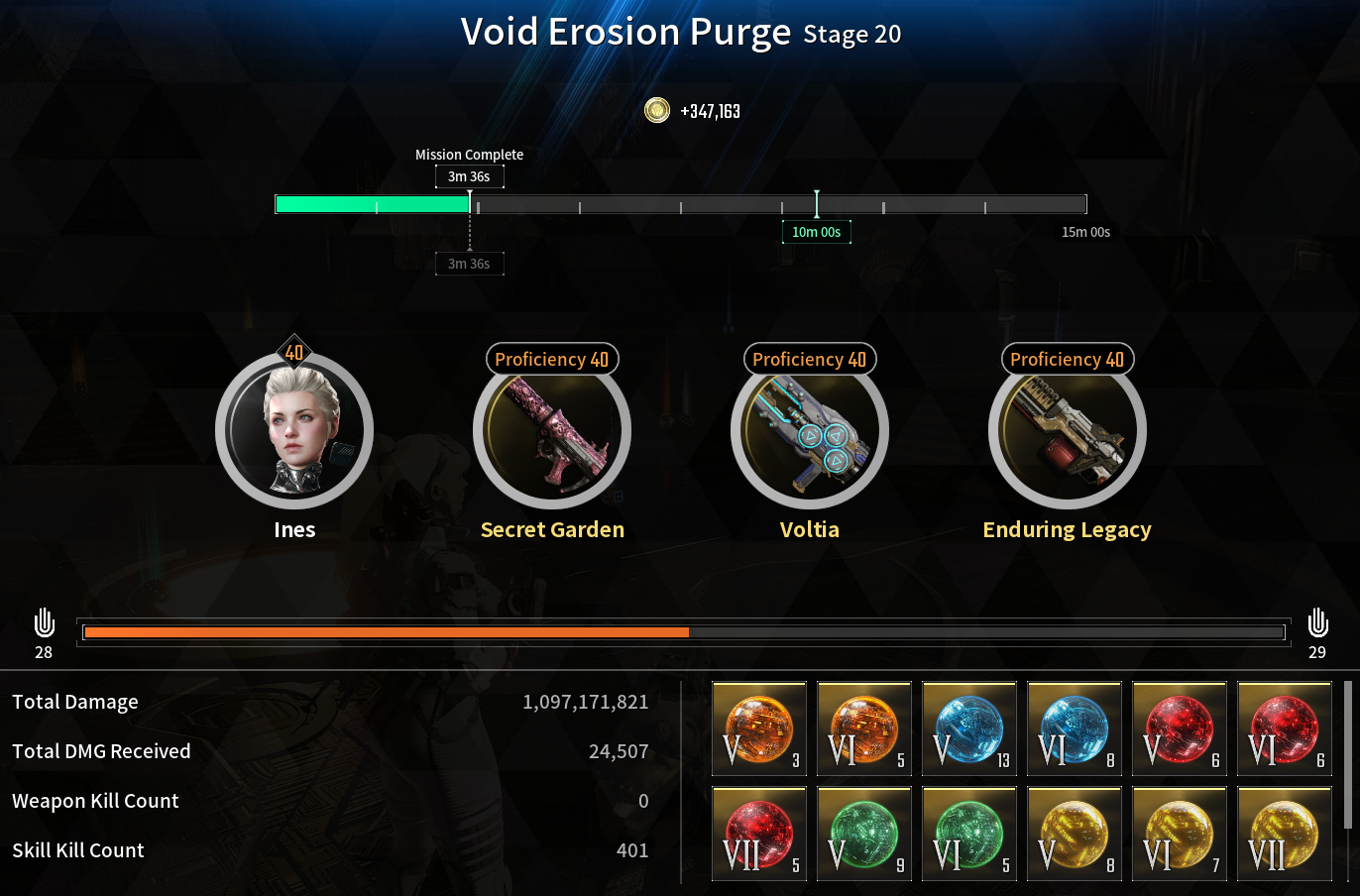Click the Total Damage stat row
The height and width of the screenshot is (896, 1360).
click(x=330, y=702)
